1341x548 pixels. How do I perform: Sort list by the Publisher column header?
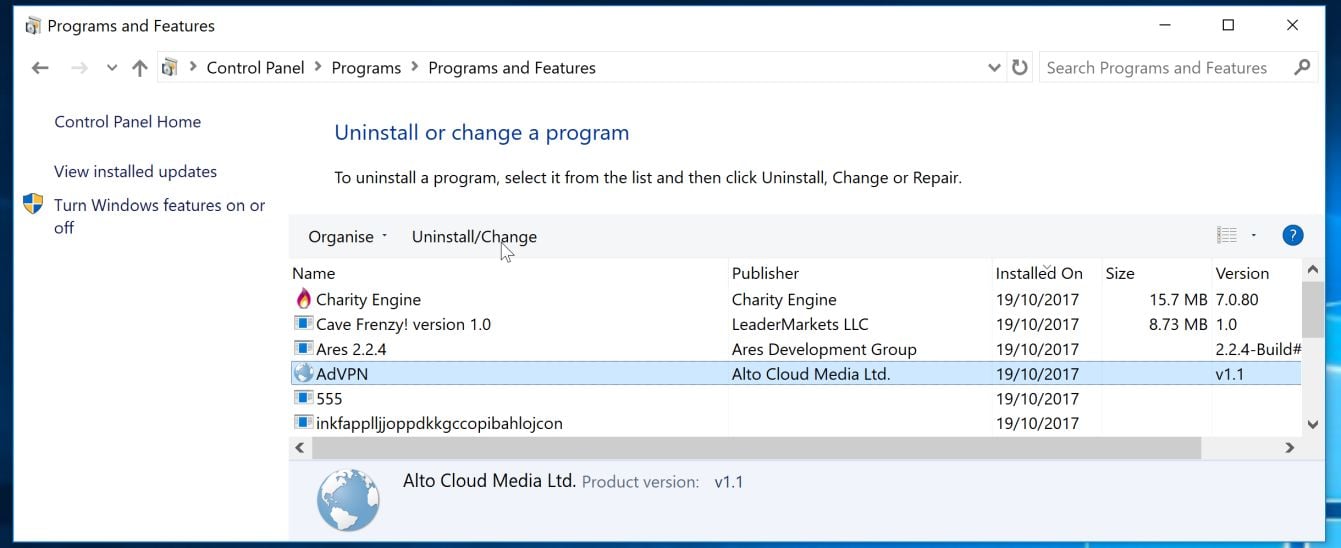click(x=765, y=273)
